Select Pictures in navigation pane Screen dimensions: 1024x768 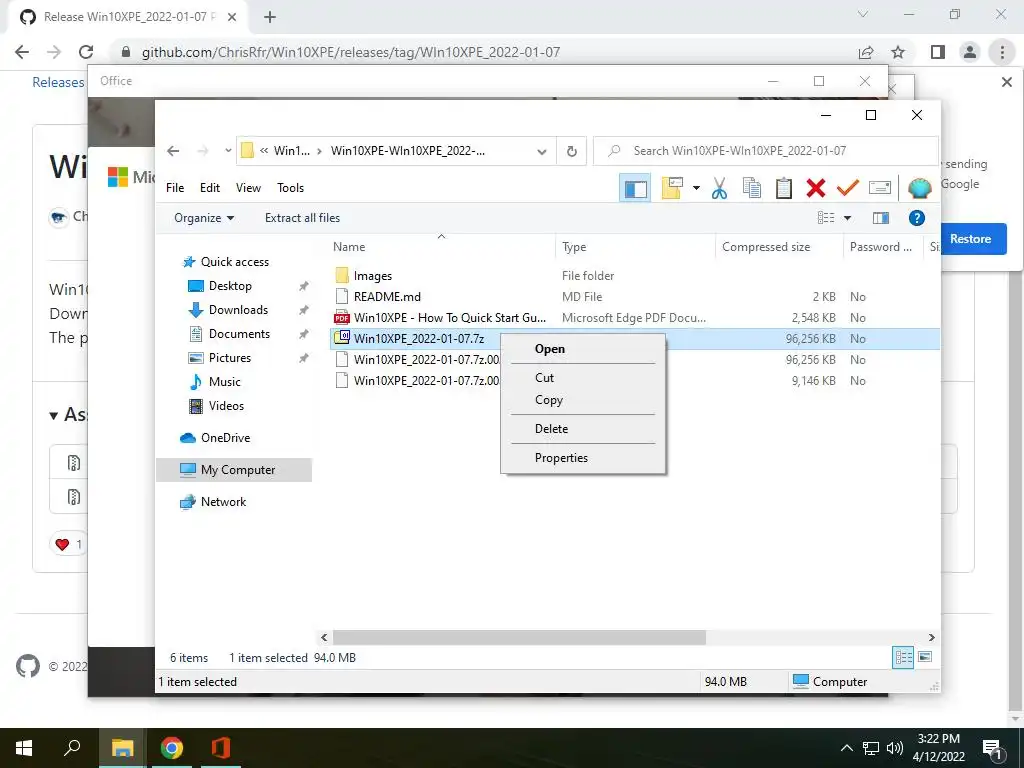coord(230,358)
